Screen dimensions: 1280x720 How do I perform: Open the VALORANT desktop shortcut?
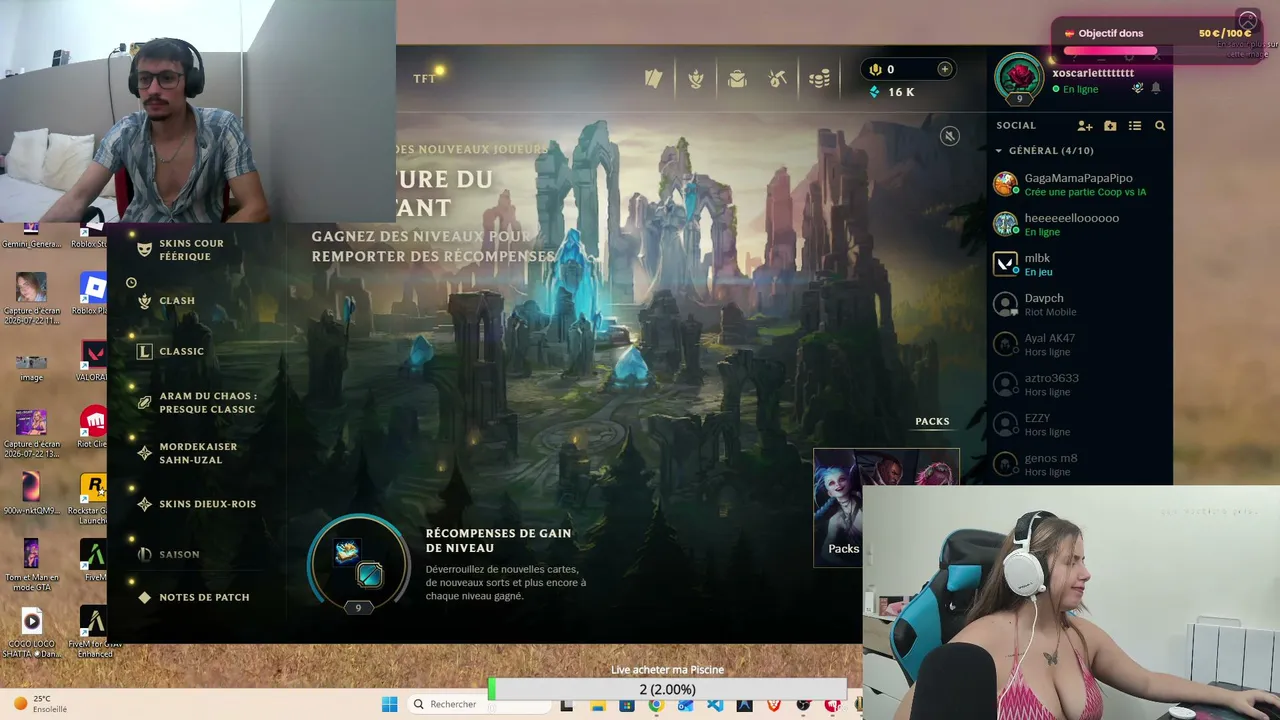[x=93, y=361]
